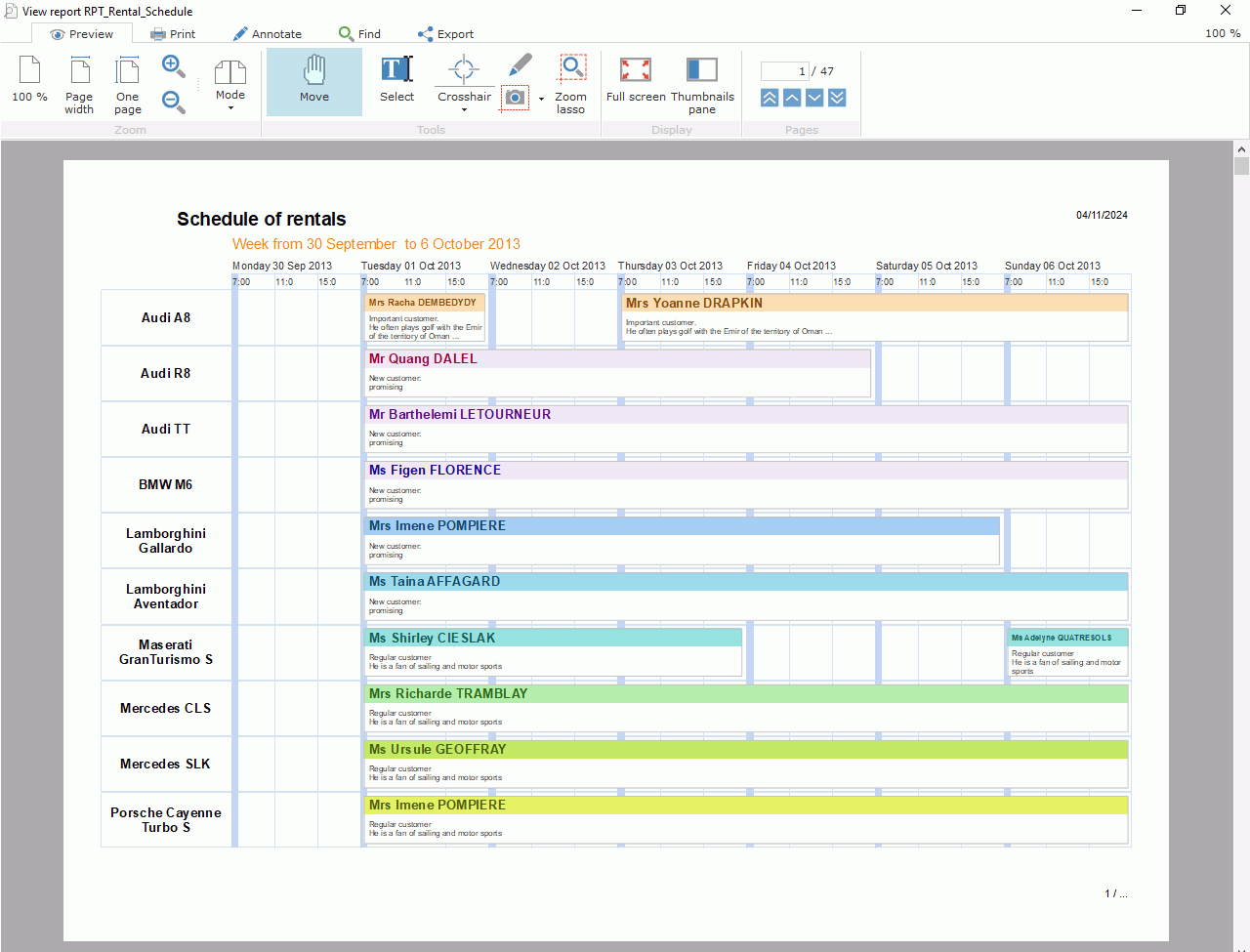Image resolution: width=1250 pixels, height=952 pixels.
Task: Activate the Move hand tool
Action: tap(314, 82)
